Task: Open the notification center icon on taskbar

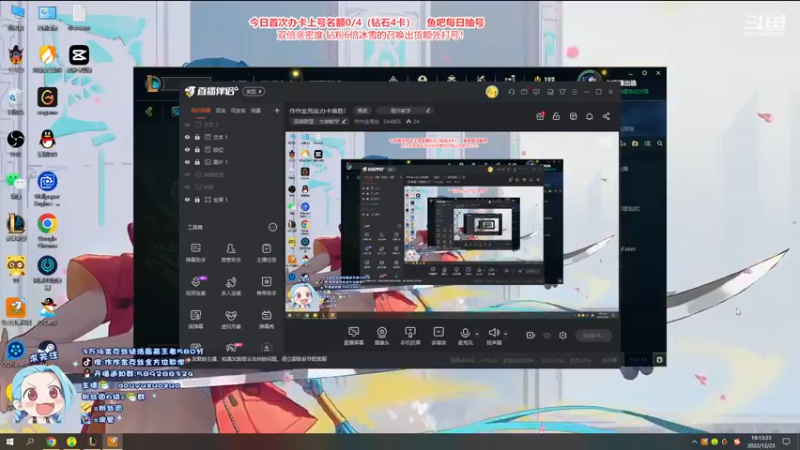Action: 786,441
